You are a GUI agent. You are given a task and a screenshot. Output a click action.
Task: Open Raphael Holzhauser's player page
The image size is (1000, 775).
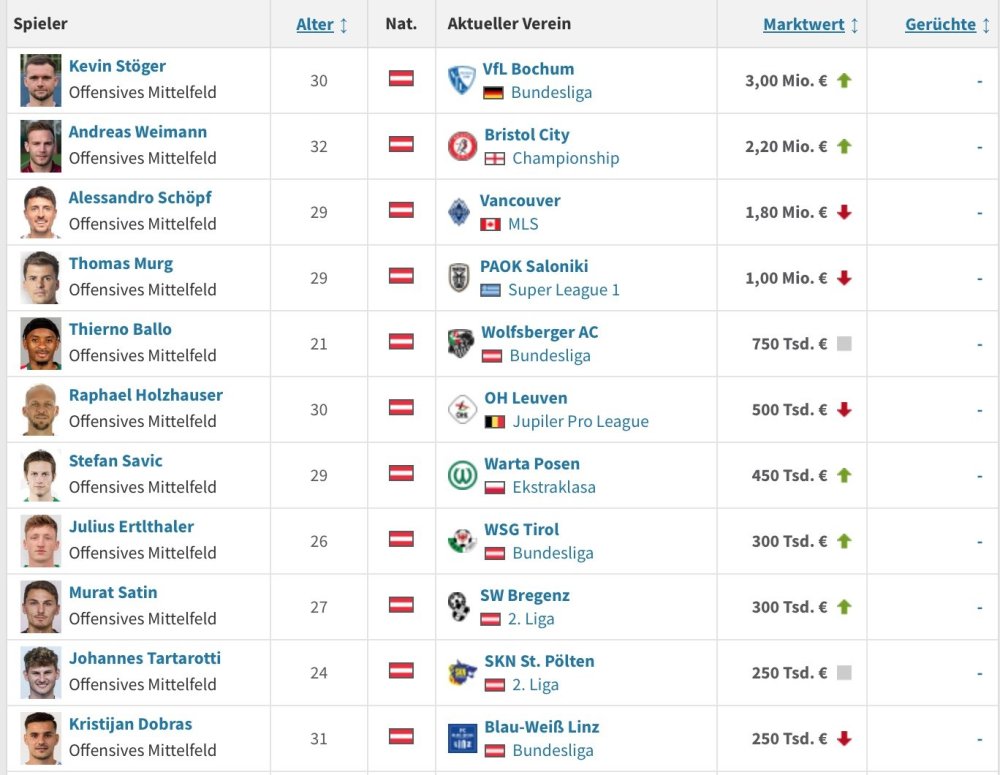145,395
